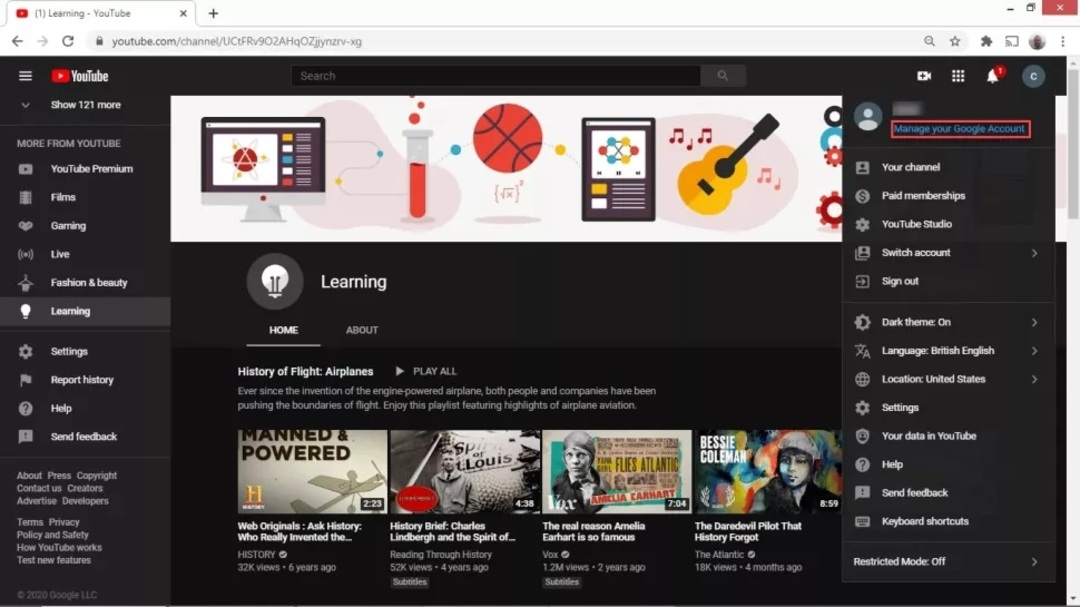Open Spirit of St. Louis video thumbnail
1080x607 pixels.
465,472
